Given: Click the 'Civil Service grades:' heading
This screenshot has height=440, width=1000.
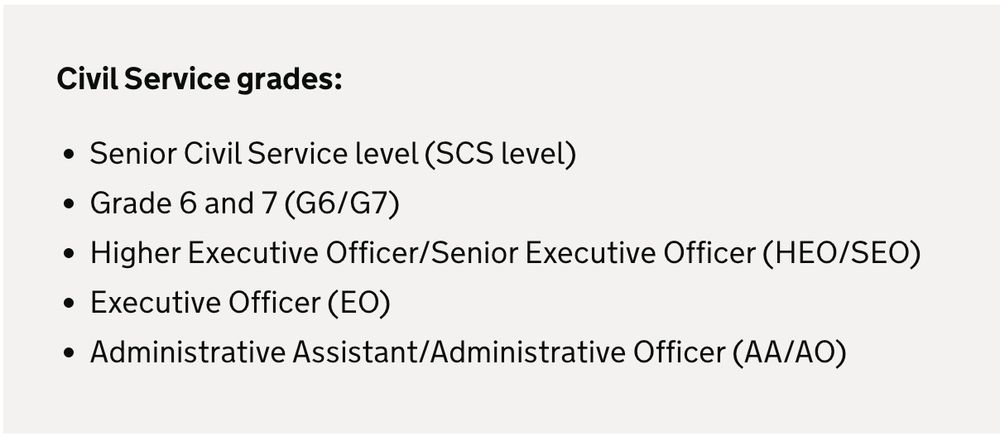Looking at the screenshot, I should pyautogui.click(x=200, y=80).
